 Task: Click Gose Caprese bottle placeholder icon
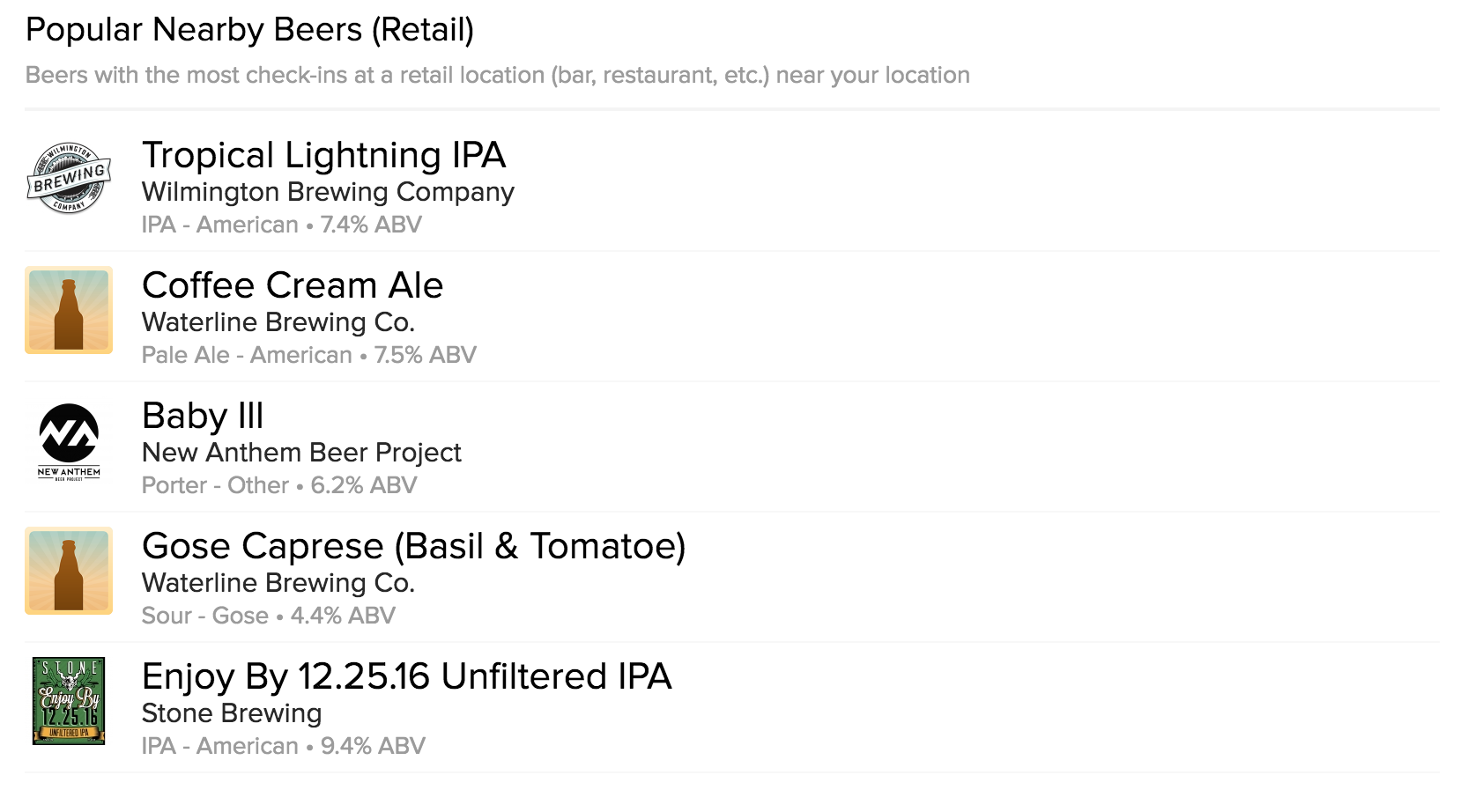click(69, 571)
